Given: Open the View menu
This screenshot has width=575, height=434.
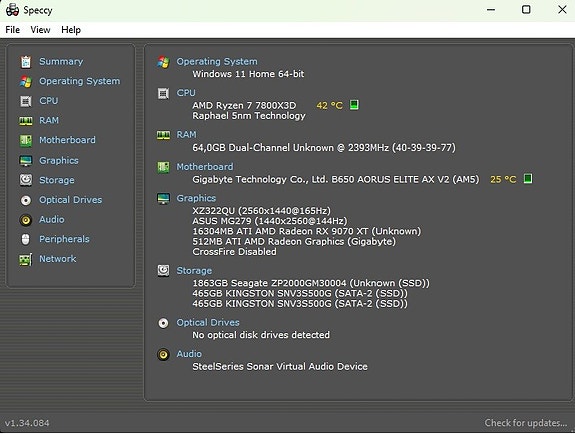Looking at the screenshot, I should tap(40, 30).
